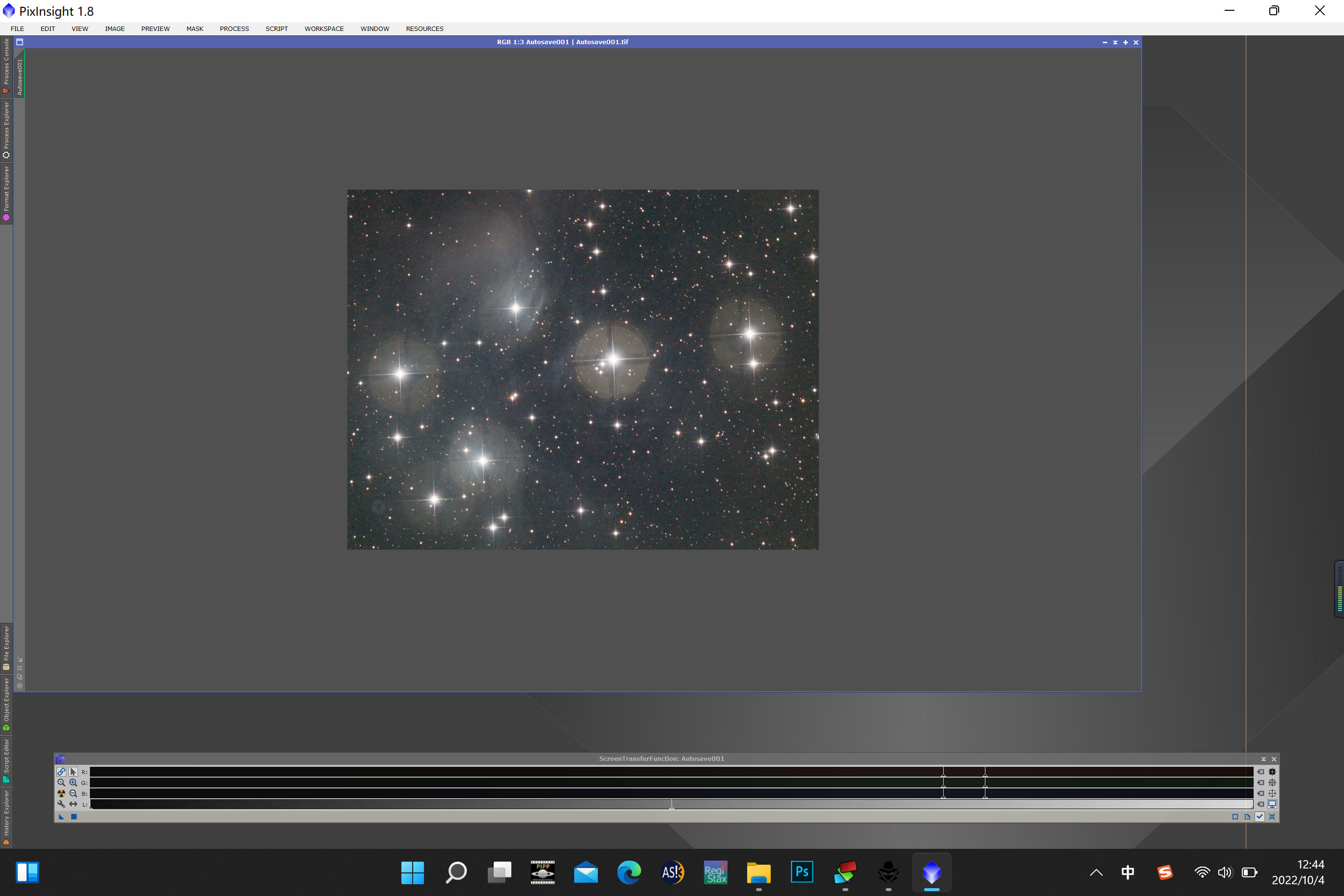
Task: Open the PREVIEW menu
Action: [x=155, y=28]
